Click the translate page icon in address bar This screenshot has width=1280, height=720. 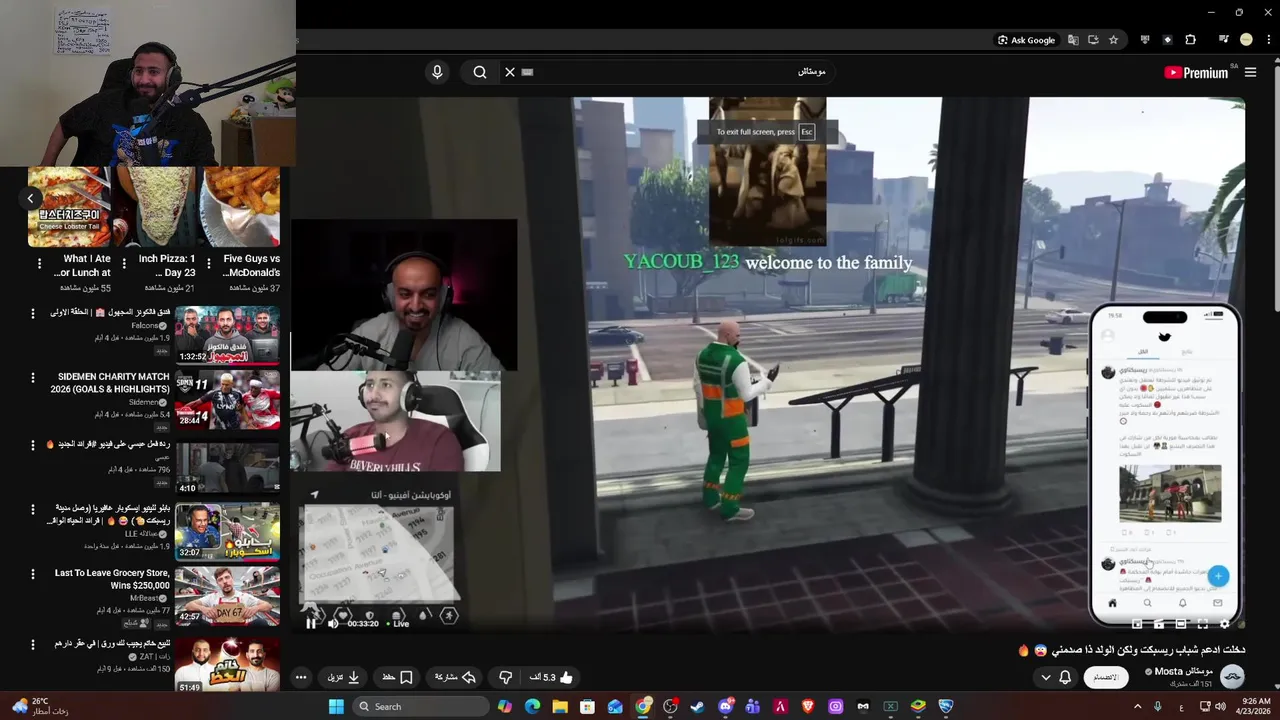1073,40
